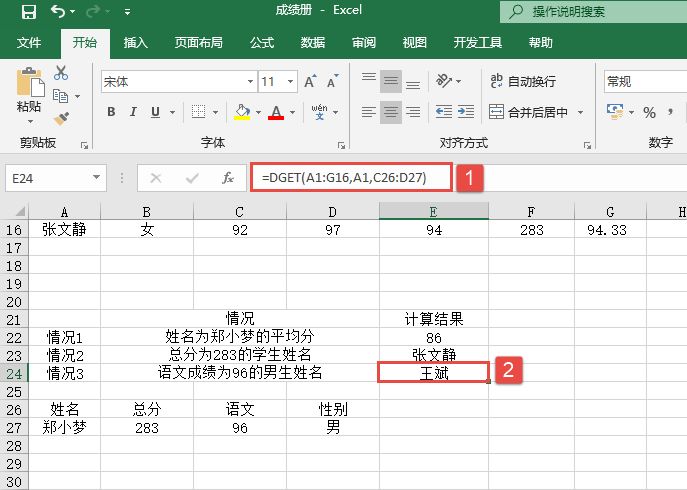
Task: Open the 剪贴板 group dialog launcher
Action: coord(84,145)
